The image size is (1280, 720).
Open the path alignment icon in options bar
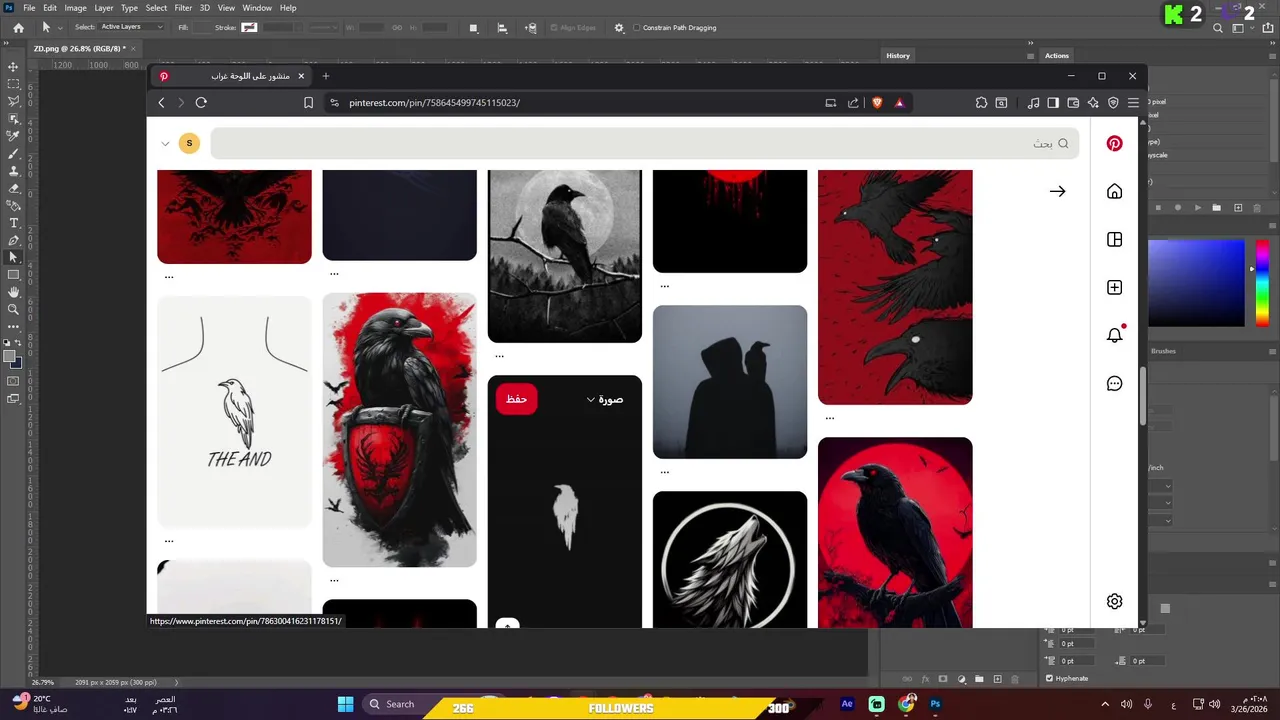tap(502, 28)
